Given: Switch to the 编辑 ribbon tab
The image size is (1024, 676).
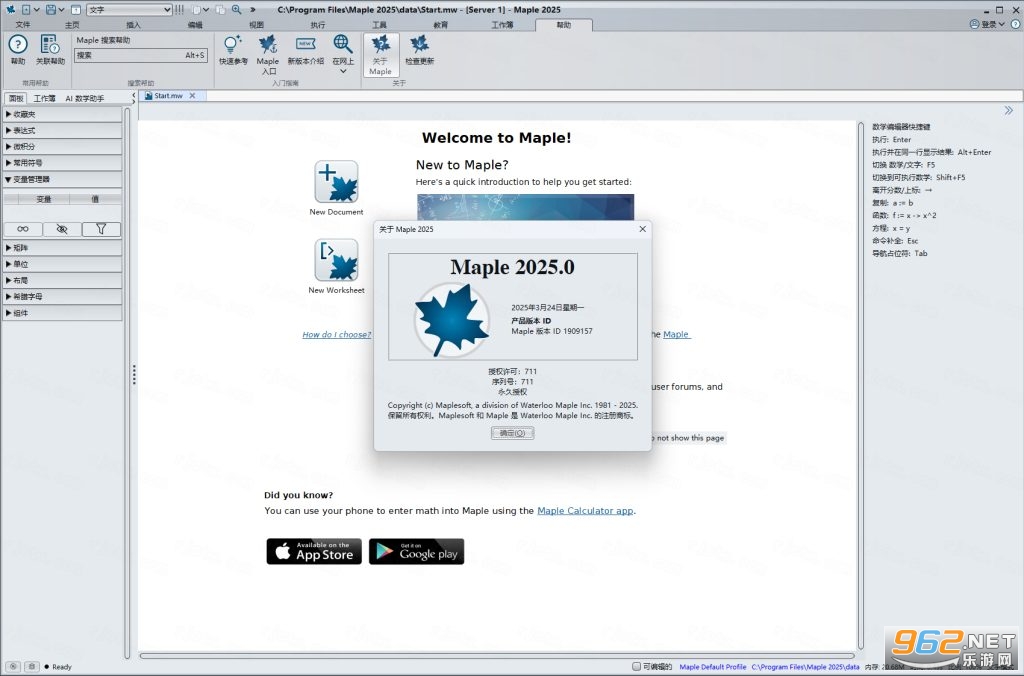Looking at the screenshot, I should [x=195, y=25].
